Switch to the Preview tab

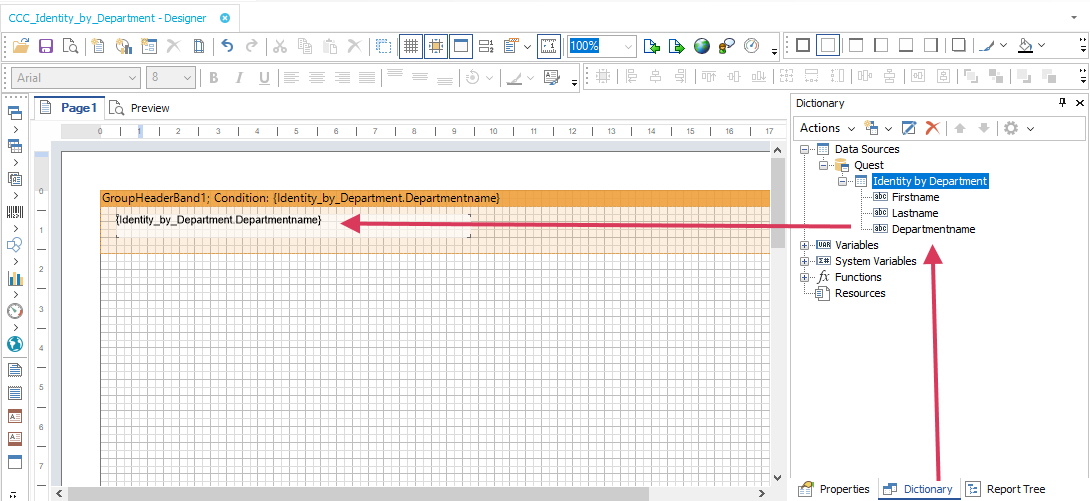coord(140,108)
